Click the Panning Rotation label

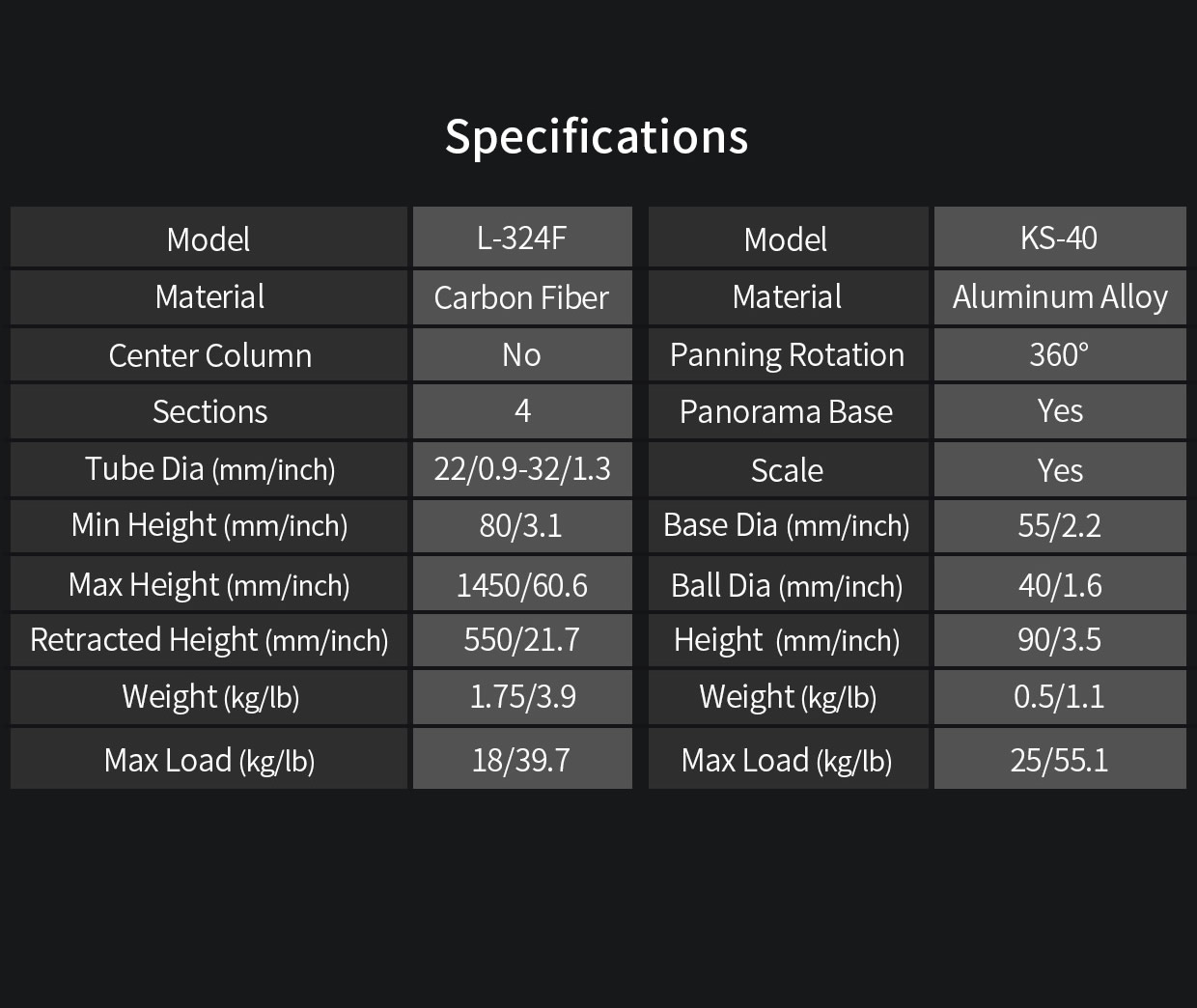[x=788, y=354]
